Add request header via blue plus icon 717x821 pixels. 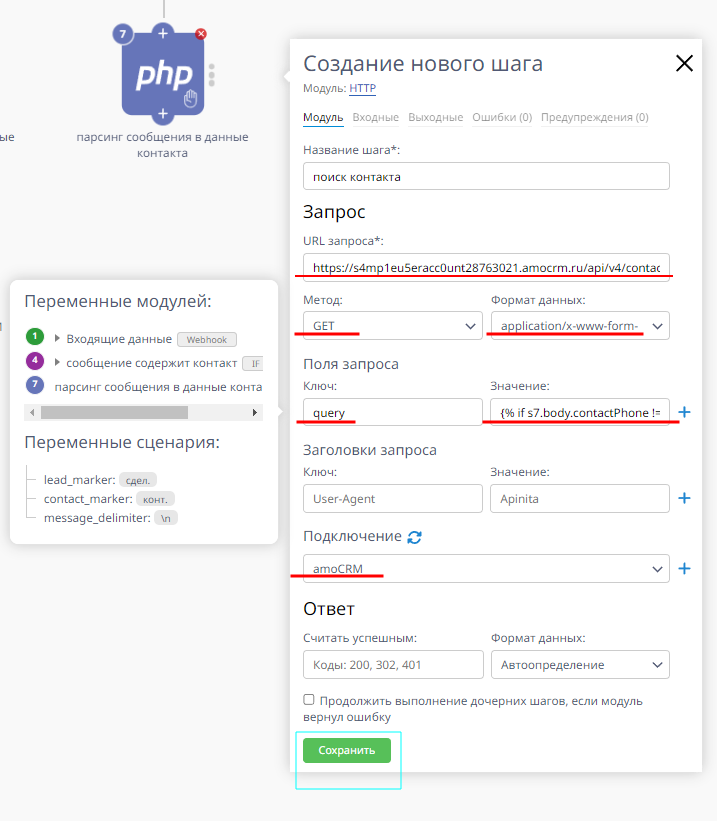pos(683,498)
